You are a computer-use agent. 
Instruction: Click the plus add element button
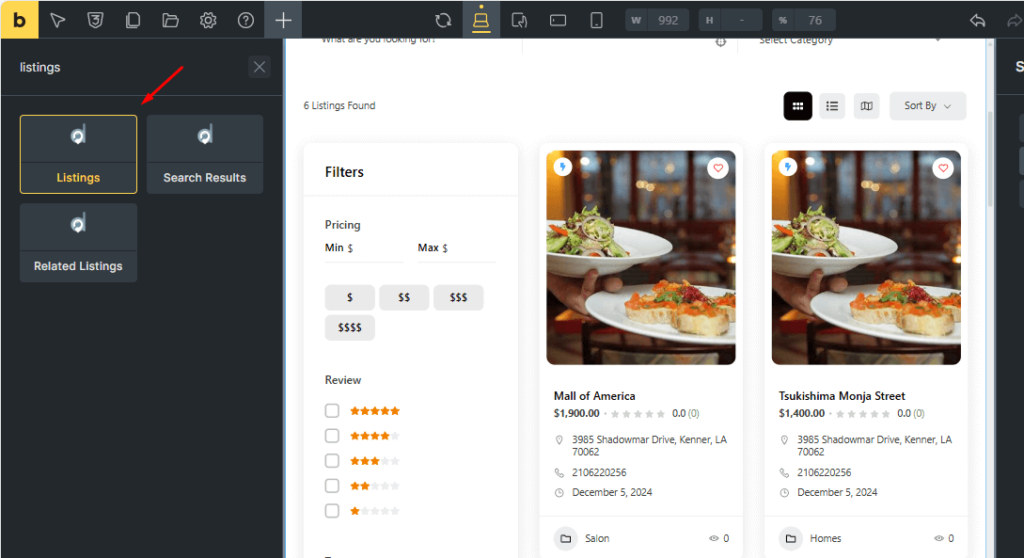click(x=283, y=20)
